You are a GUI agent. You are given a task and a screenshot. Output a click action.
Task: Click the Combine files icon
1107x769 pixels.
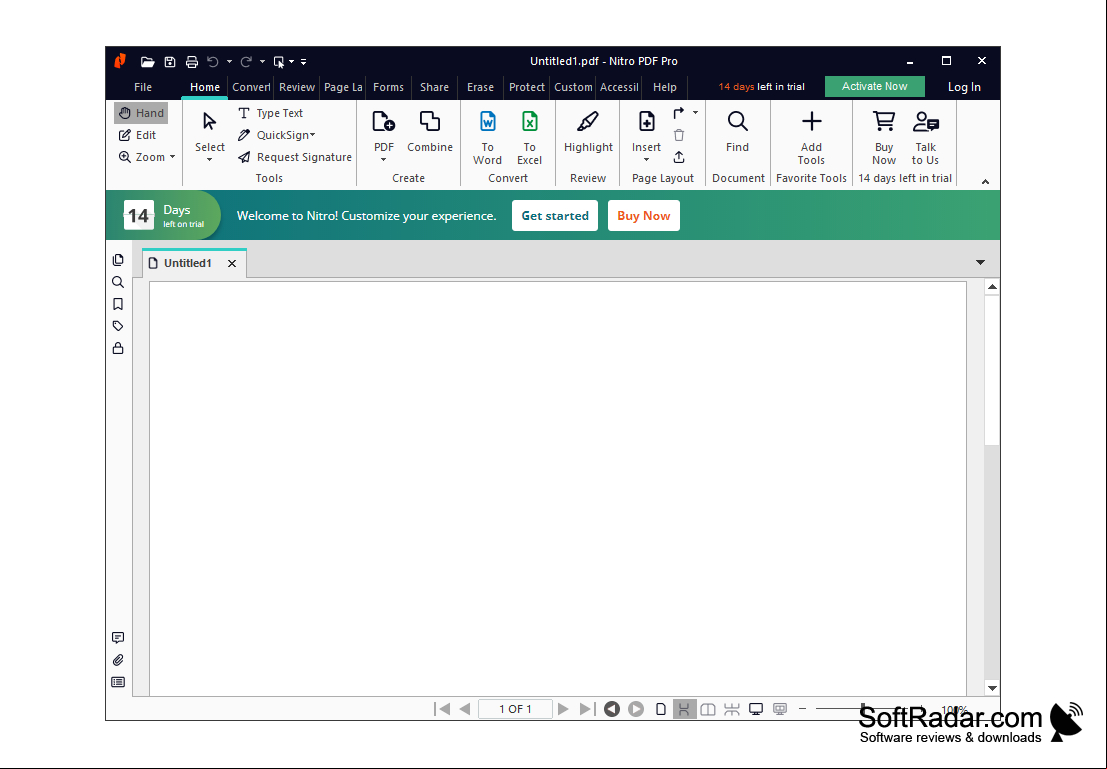click(x=429, y=131)
